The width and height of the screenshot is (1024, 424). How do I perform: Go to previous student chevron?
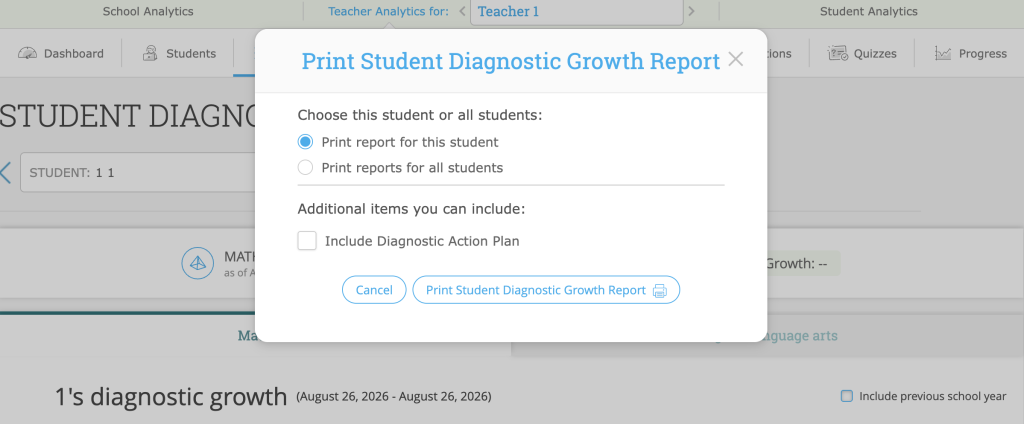tap(5, 172)
